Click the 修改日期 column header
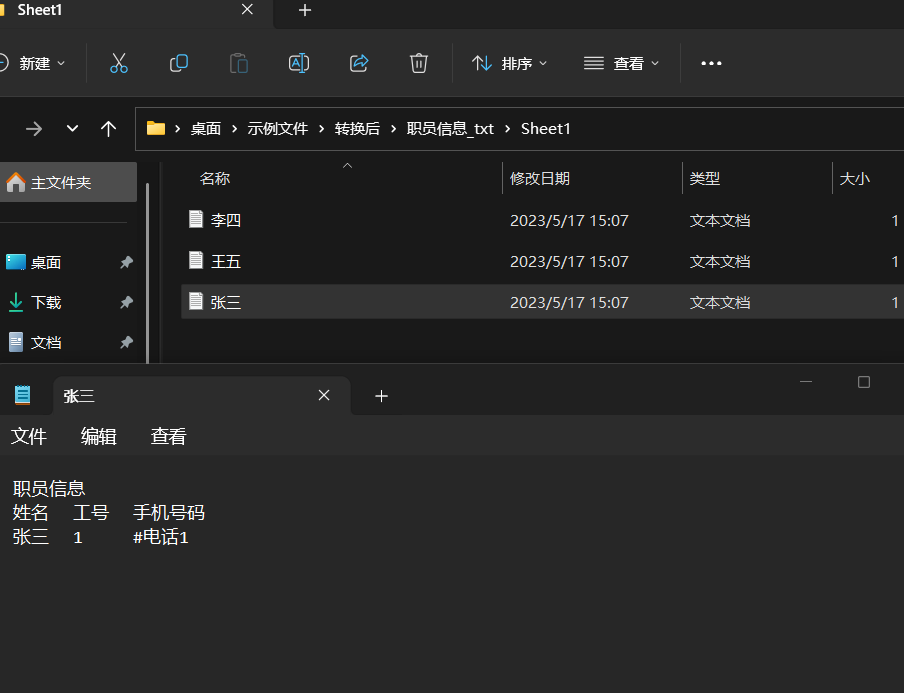This screenshot has width=904, height=693. pyautogui.click(x=540, y=178)
